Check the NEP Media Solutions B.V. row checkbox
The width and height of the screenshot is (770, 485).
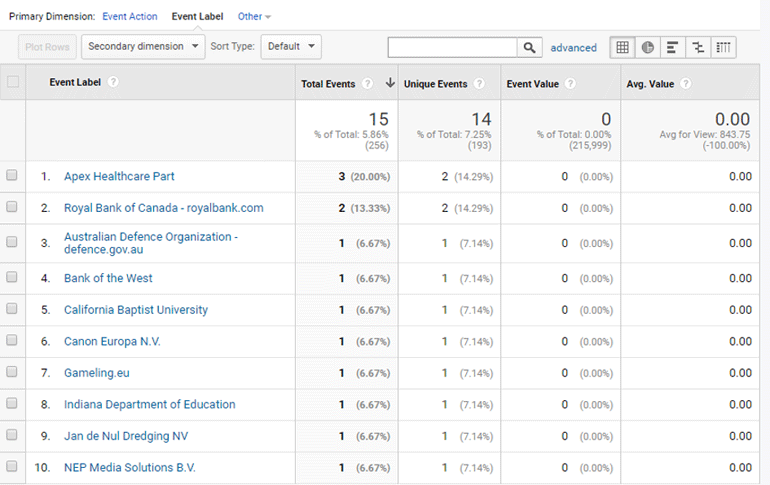click(x=12, y=466)
